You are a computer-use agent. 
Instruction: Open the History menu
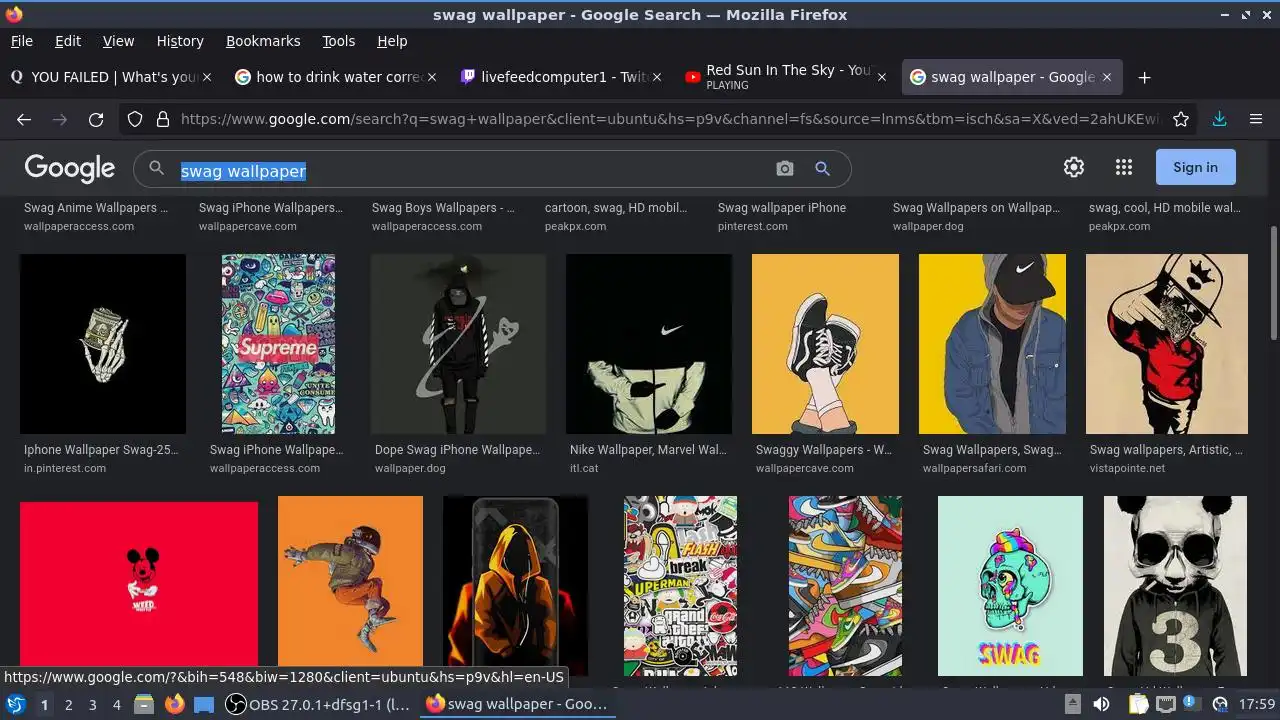coord(180,41)
